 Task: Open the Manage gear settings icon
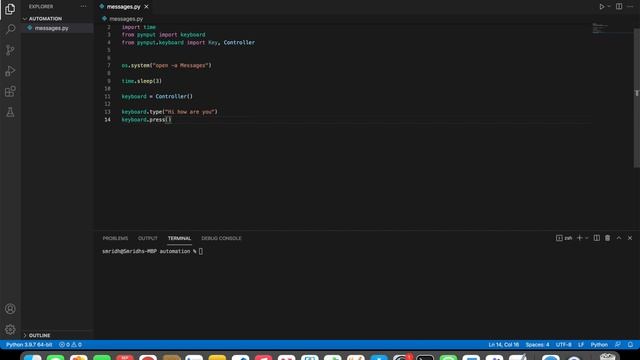point(10,329)
